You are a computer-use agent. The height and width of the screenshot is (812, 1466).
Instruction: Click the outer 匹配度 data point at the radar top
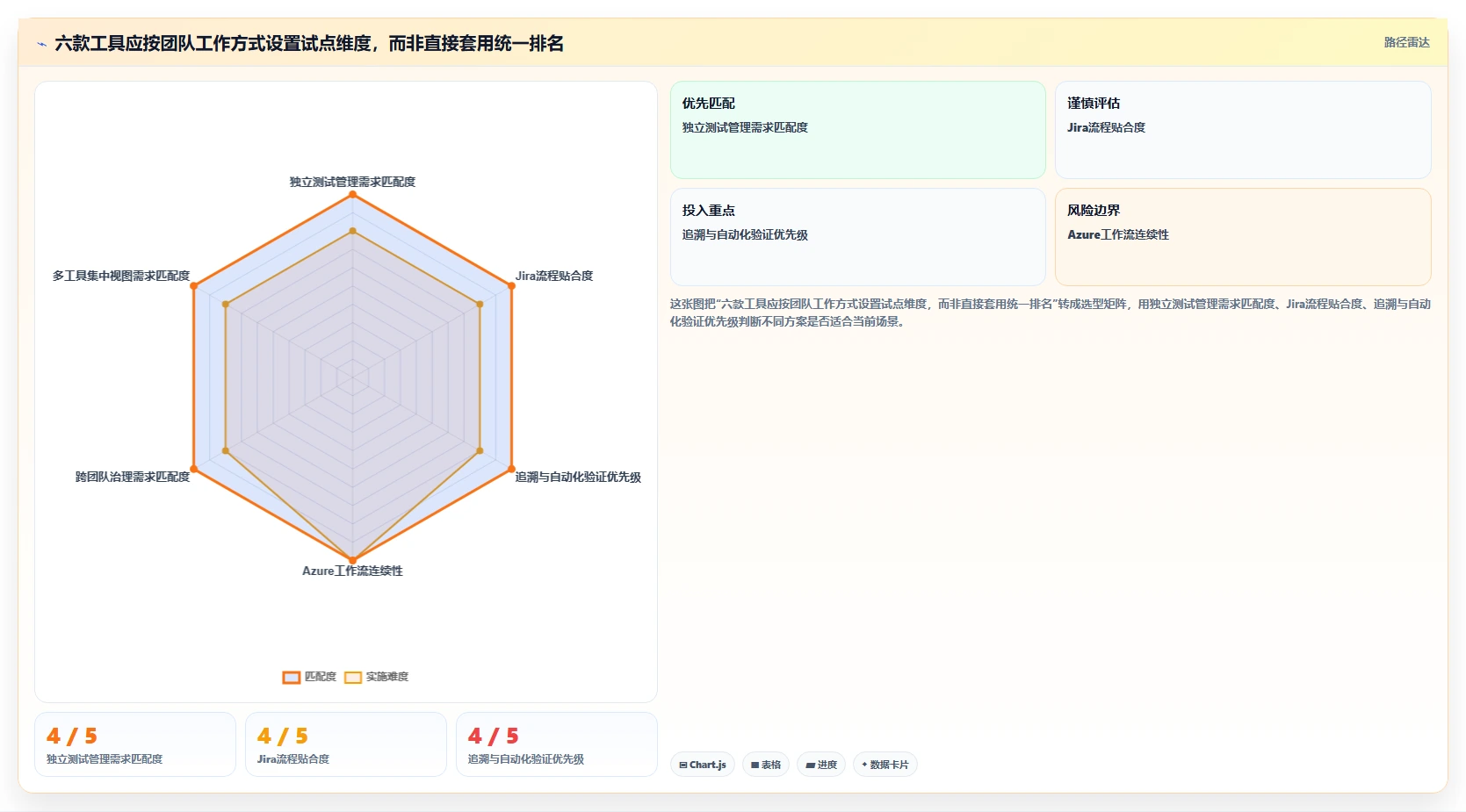click(352, 195)
